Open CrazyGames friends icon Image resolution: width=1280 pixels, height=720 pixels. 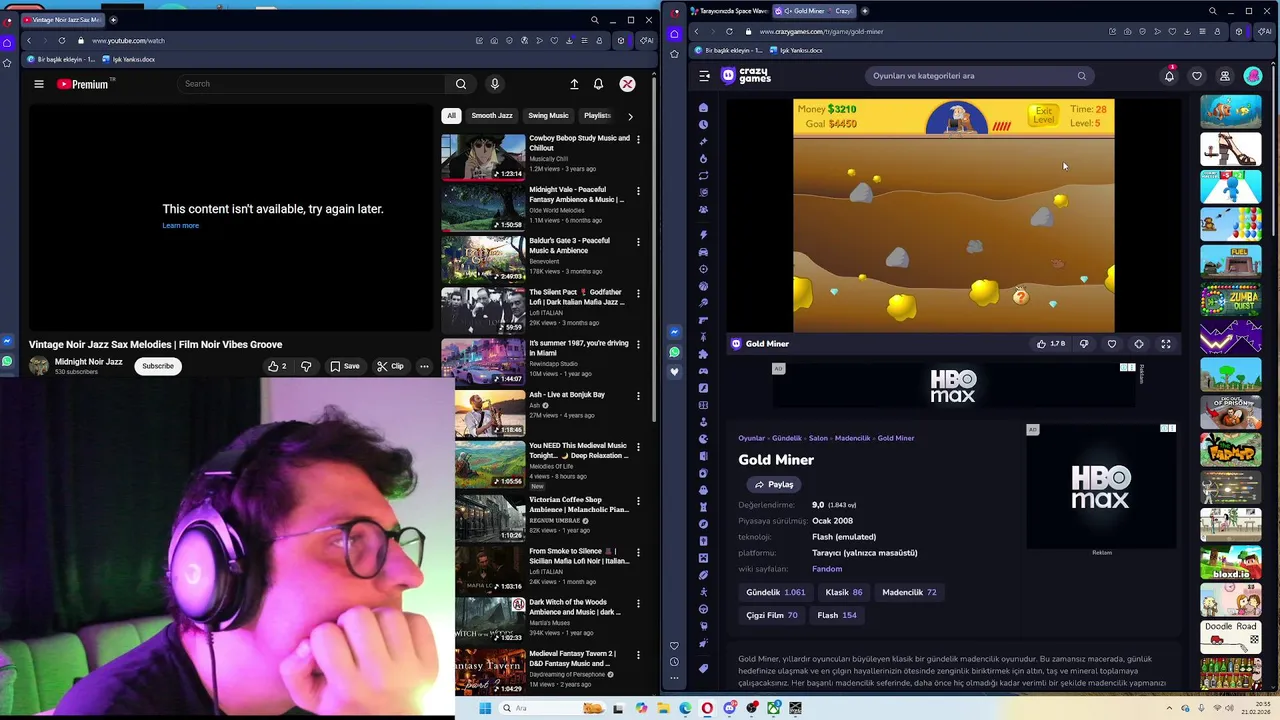pyautogui.click(x=1224, y=76)
